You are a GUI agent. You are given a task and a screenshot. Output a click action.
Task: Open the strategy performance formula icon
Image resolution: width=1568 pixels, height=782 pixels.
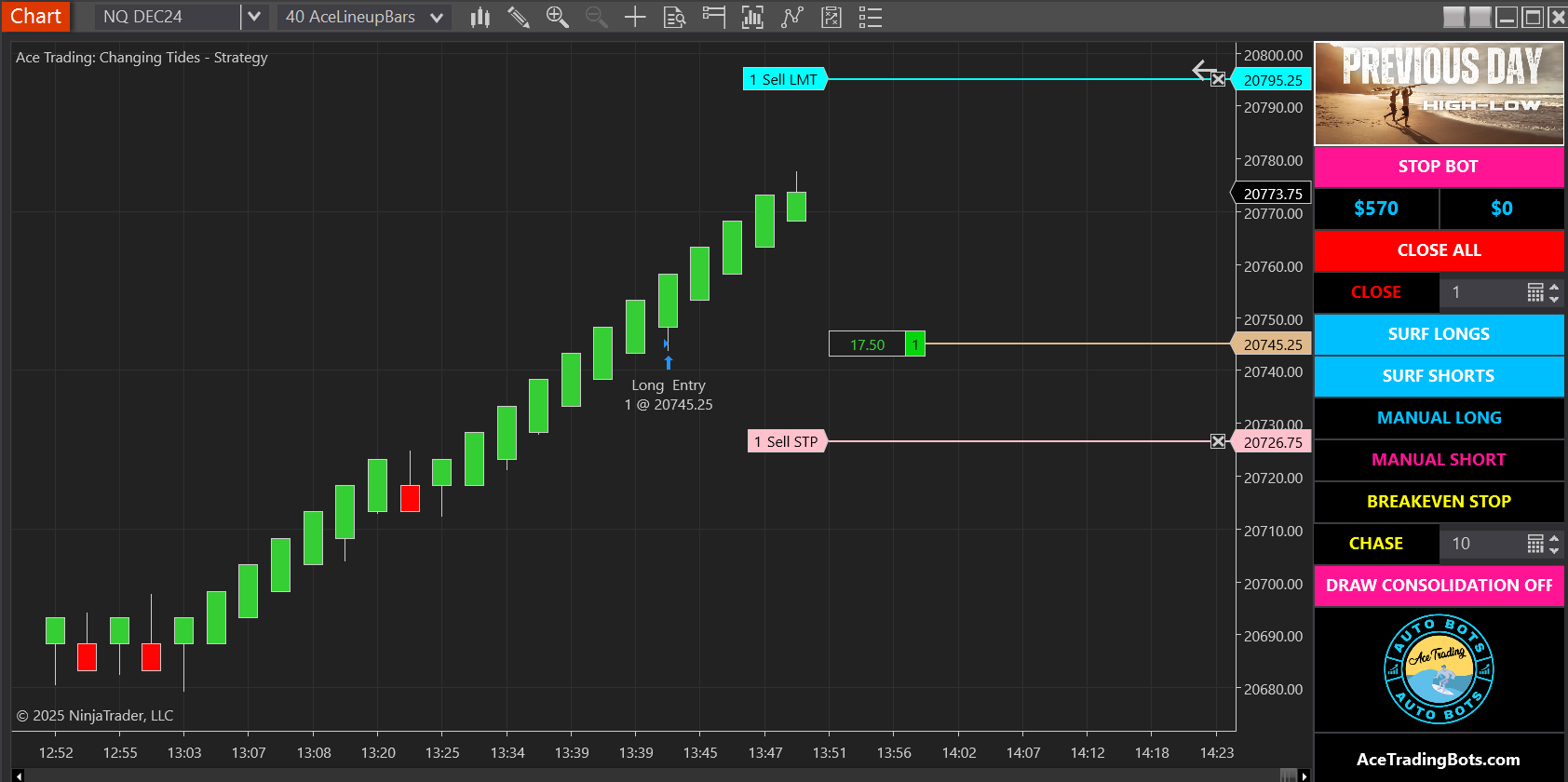click(831, 17)
